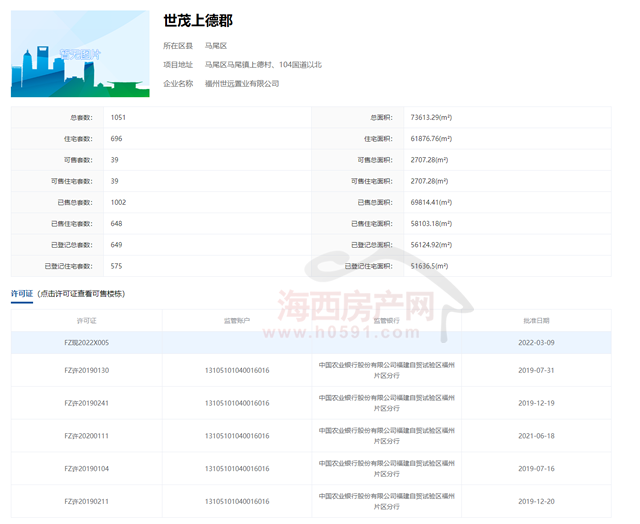Open permit FZ许20190104

point(87,468)
